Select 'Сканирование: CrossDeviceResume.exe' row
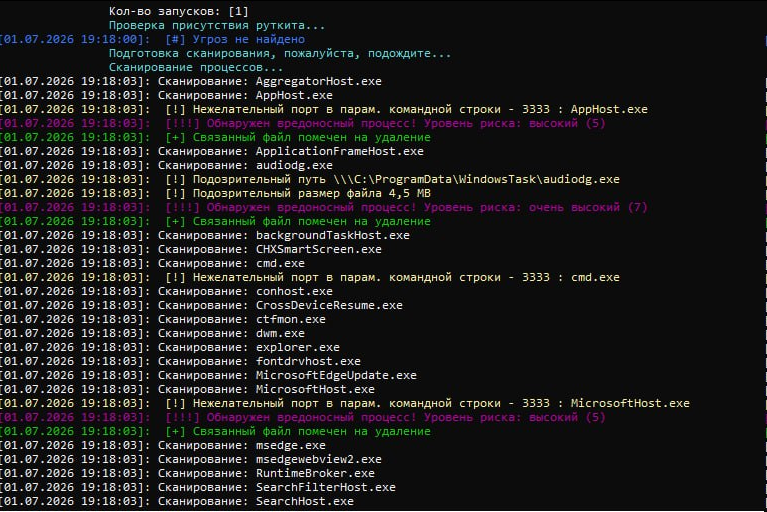The height and width of the screenshot is (512, 767). (202, 305)
